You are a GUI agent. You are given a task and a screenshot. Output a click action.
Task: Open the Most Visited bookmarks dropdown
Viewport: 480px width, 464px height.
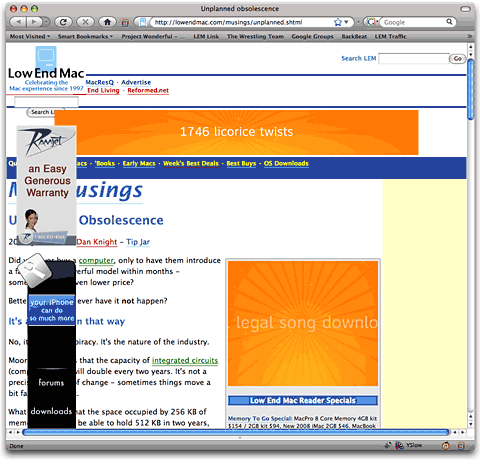coord(30,36)
